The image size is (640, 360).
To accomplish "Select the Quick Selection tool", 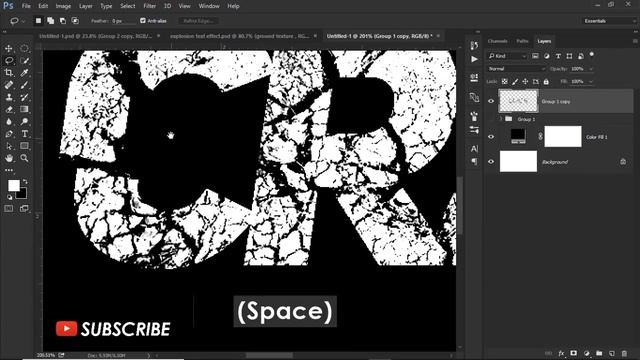I will [x=24, y=60].
